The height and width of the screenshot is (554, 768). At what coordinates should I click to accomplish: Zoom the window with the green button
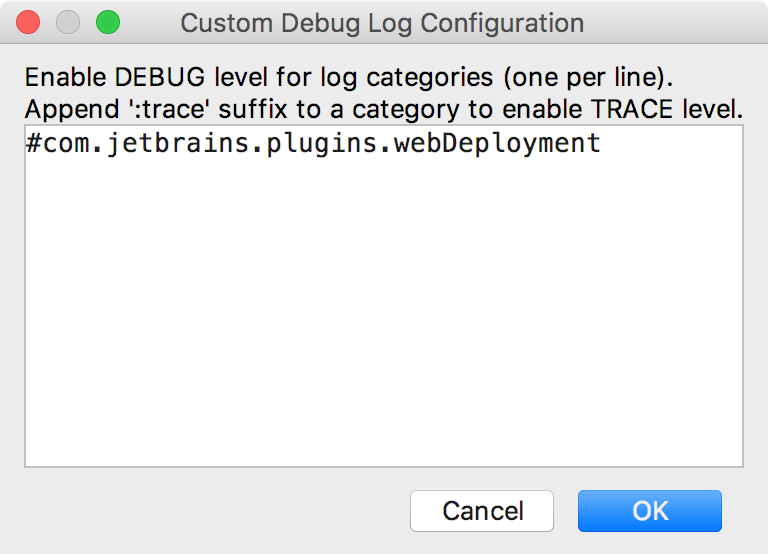[107, 22]
